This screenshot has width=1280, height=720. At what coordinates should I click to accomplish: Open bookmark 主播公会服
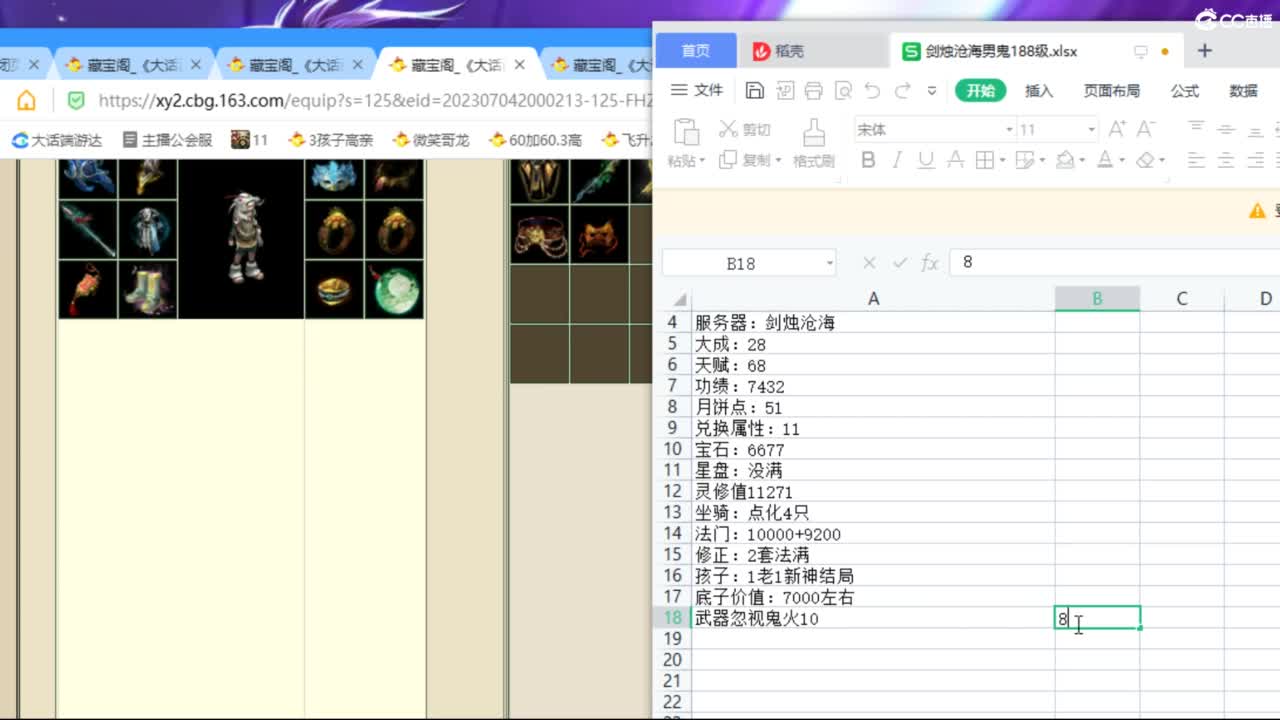[168, 140]
